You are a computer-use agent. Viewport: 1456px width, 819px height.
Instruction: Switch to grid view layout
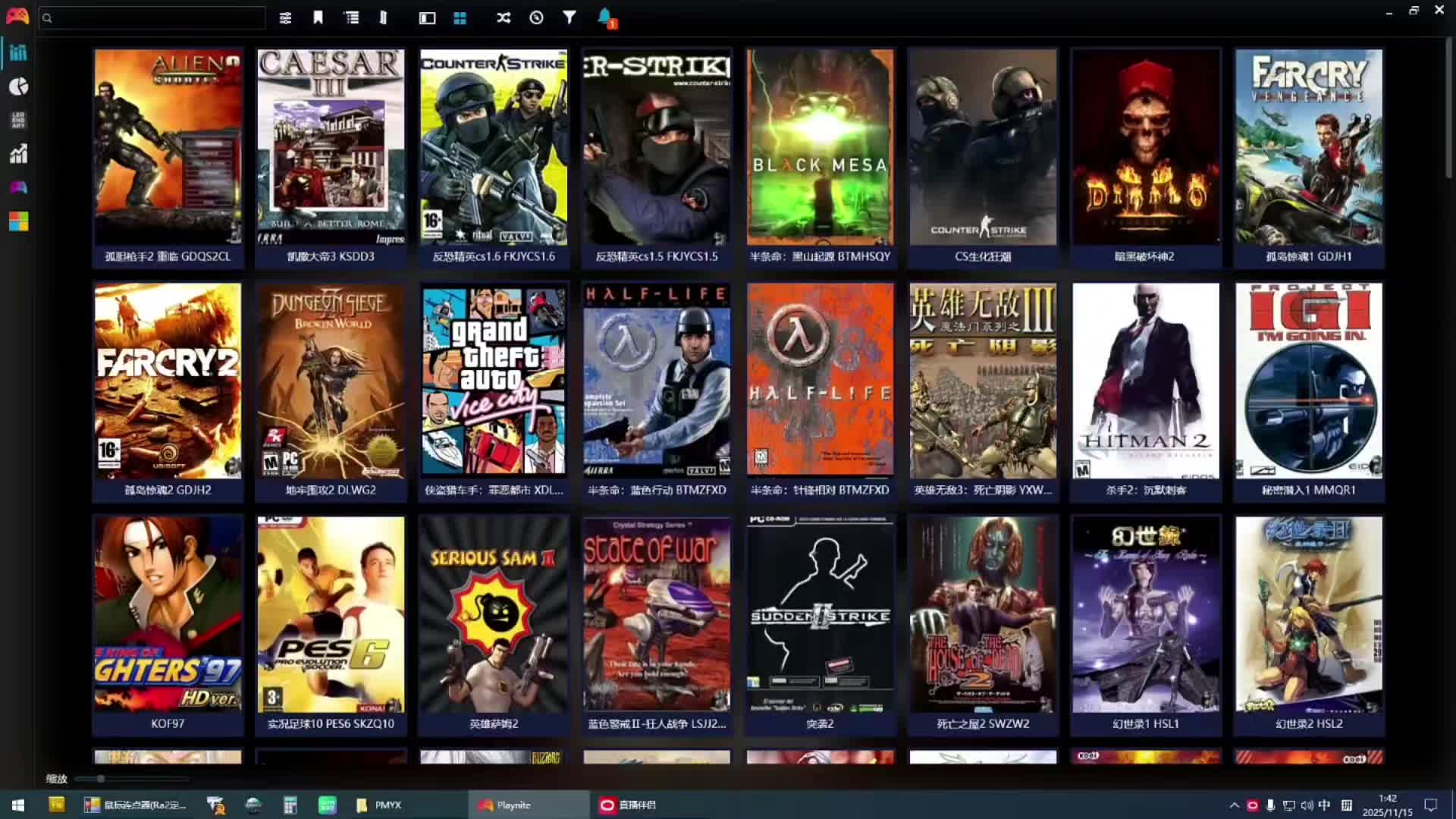pos(460,18)
